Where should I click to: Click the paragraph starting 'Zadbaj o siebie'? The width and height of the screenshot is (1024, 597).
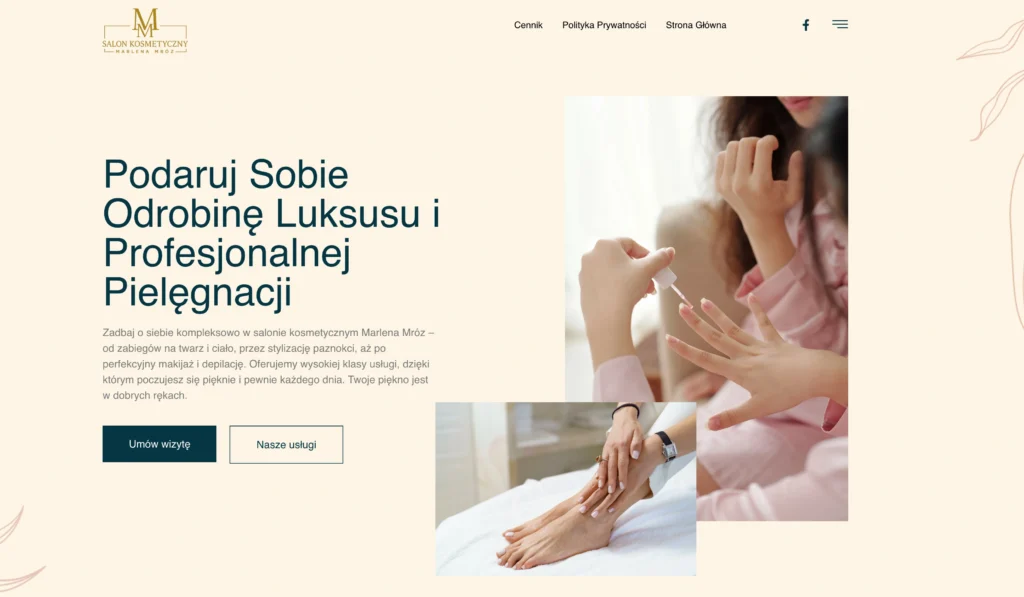(x=268, y=364)
